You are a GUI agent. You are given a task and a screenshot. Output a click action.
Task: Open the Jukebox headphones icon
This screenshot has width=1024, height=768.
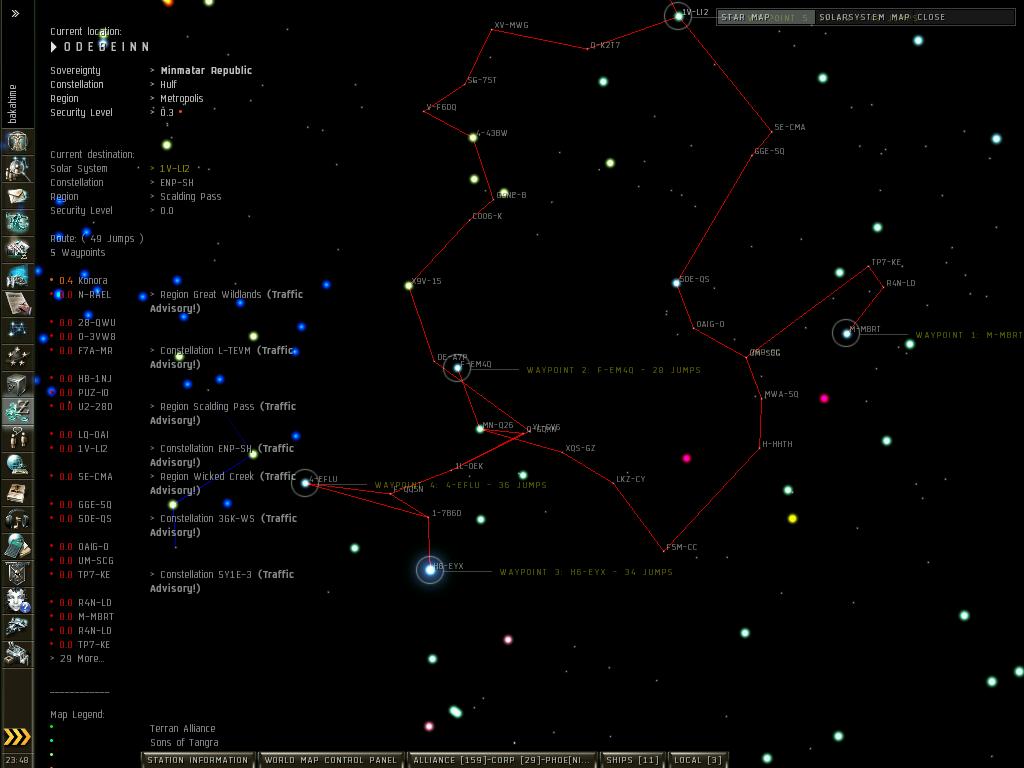point(17,519)
